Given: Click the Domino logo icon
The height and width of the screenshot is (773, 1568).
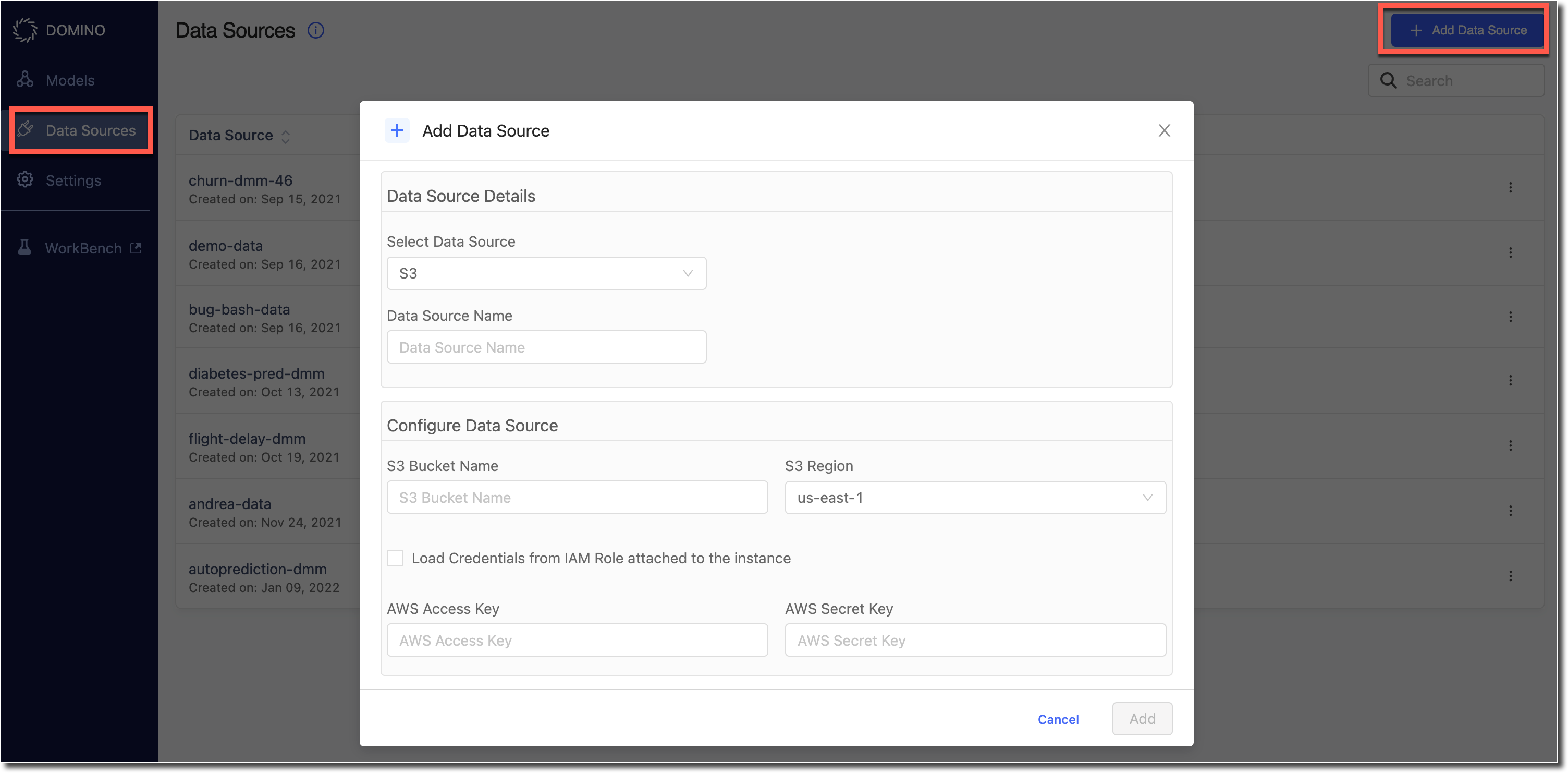Looking at the screenshot, I should coord(25,30).
